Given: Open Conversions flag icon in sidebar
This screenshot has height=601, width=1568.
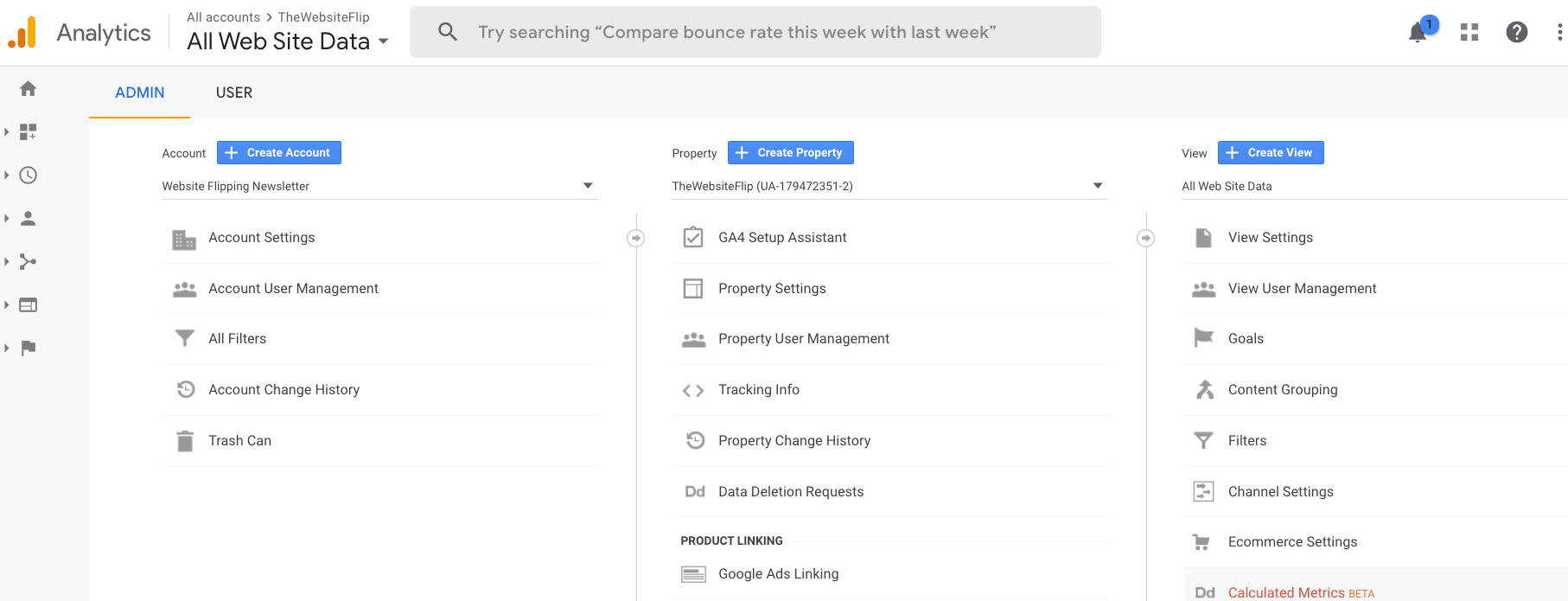Looking at the screenshot, I should pos(28,348).
